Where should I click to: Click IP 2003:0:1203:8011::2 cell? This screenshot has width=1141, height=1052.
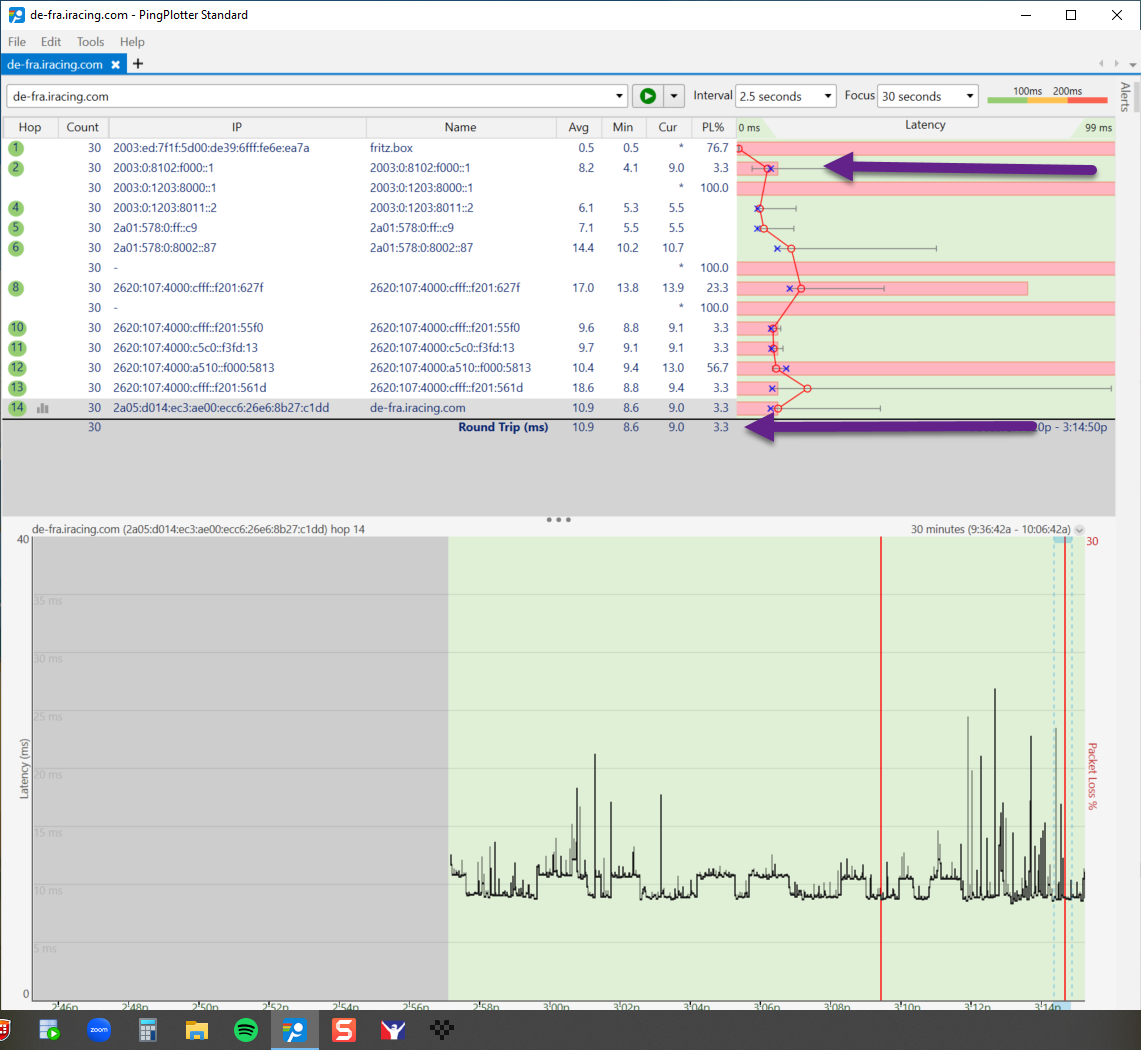tap(164, 208)
